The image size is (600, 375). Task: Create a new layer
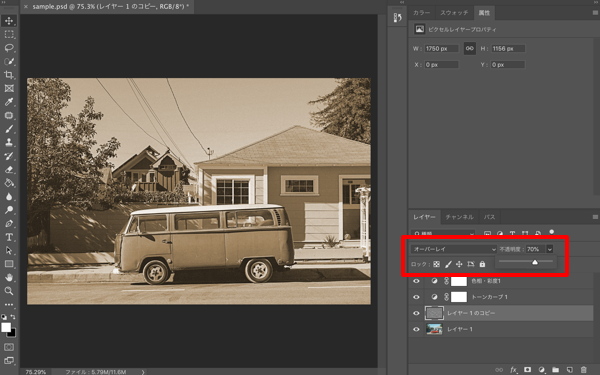[x=569, y=370]
